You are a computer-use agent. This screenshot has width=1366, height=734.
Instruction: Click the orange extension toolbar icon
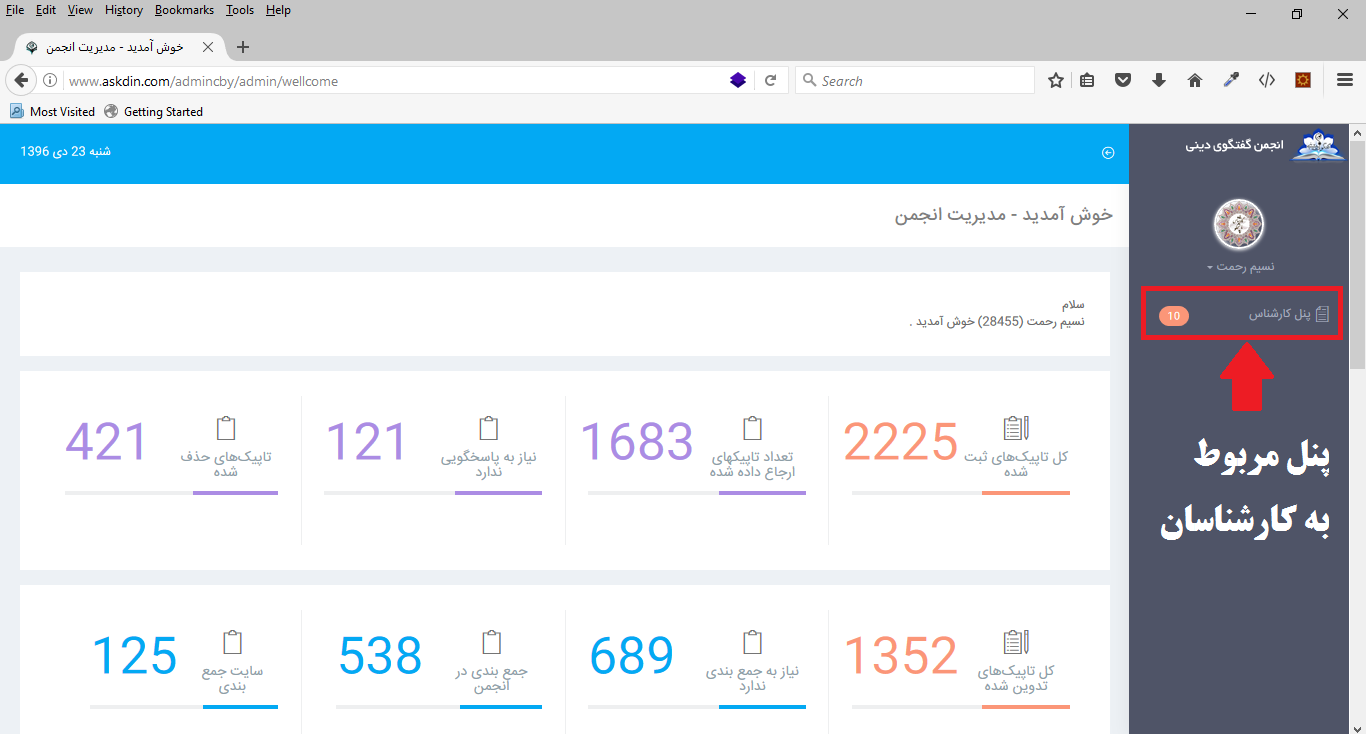coord(1303,81)
